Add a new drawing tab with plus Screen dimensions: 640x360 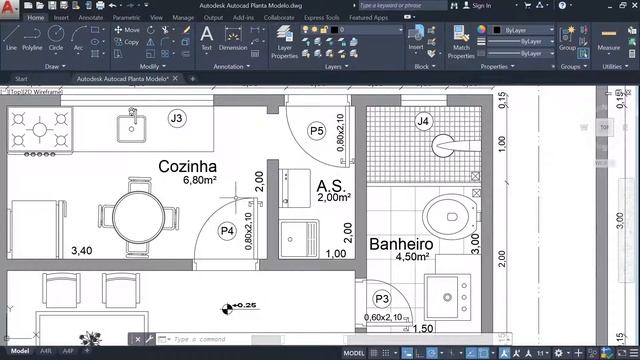click(x=193, y=78)
